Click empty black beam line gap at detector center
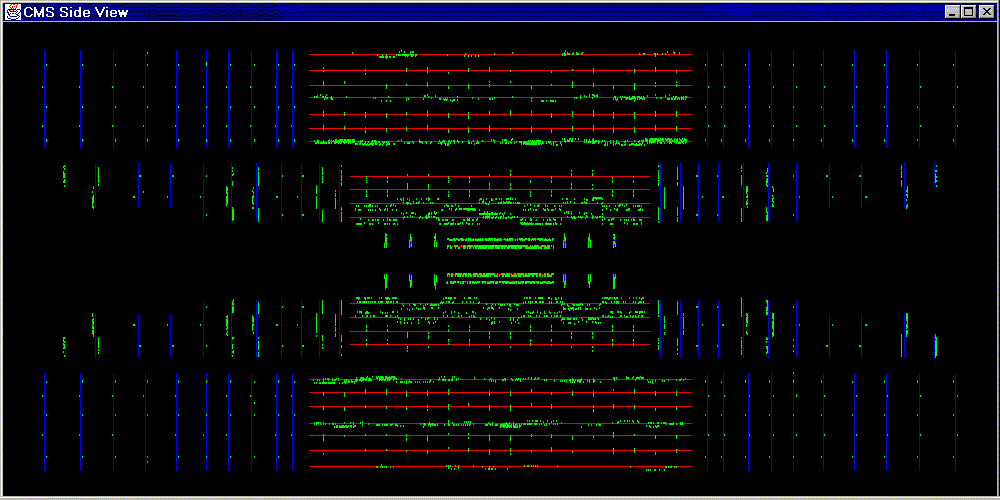The width and height of the screenshot is (1000, 500). point(500,258)
